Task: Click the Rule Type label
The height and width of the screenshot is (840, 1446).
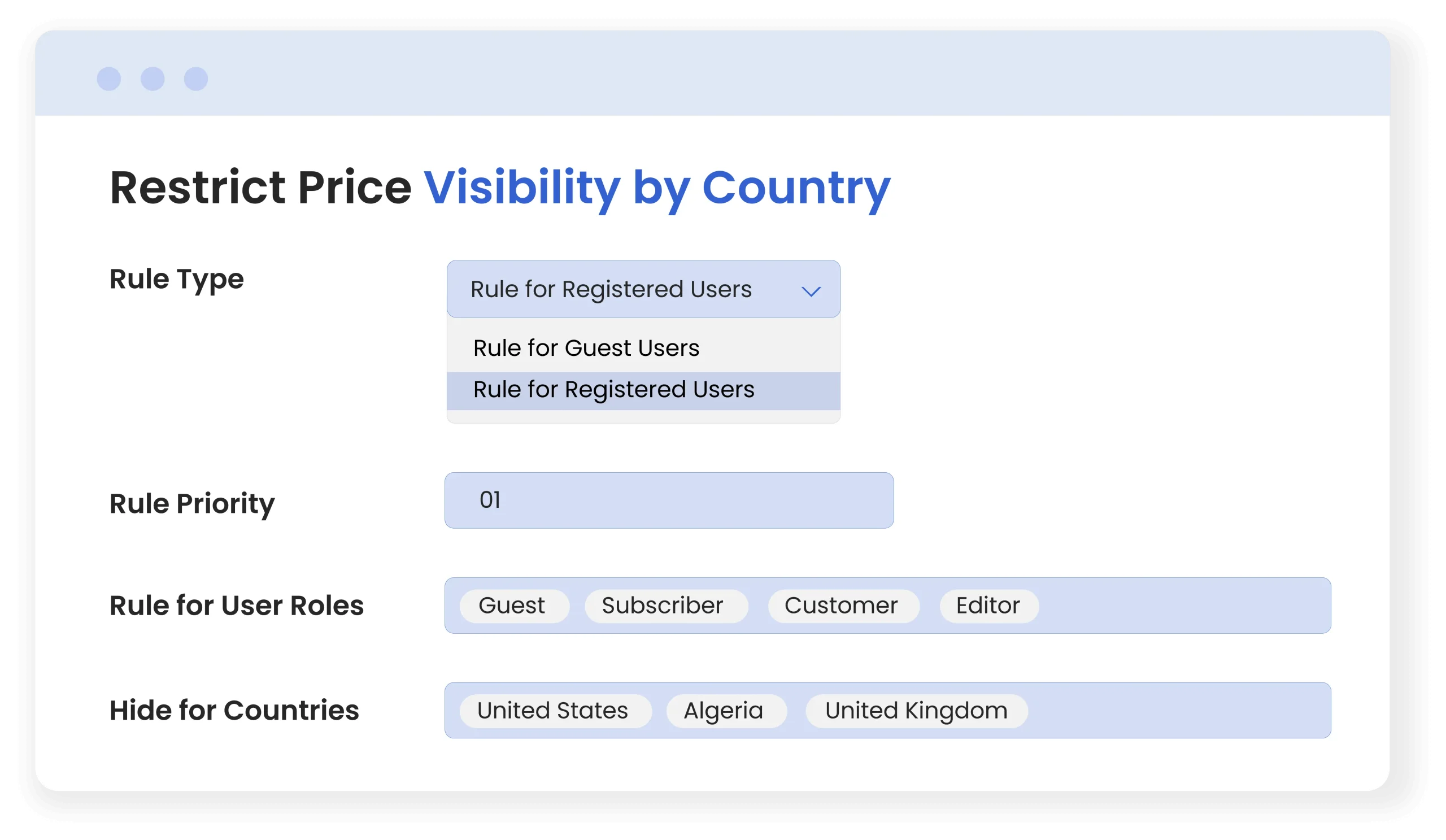Action: [x=177, y=280]
